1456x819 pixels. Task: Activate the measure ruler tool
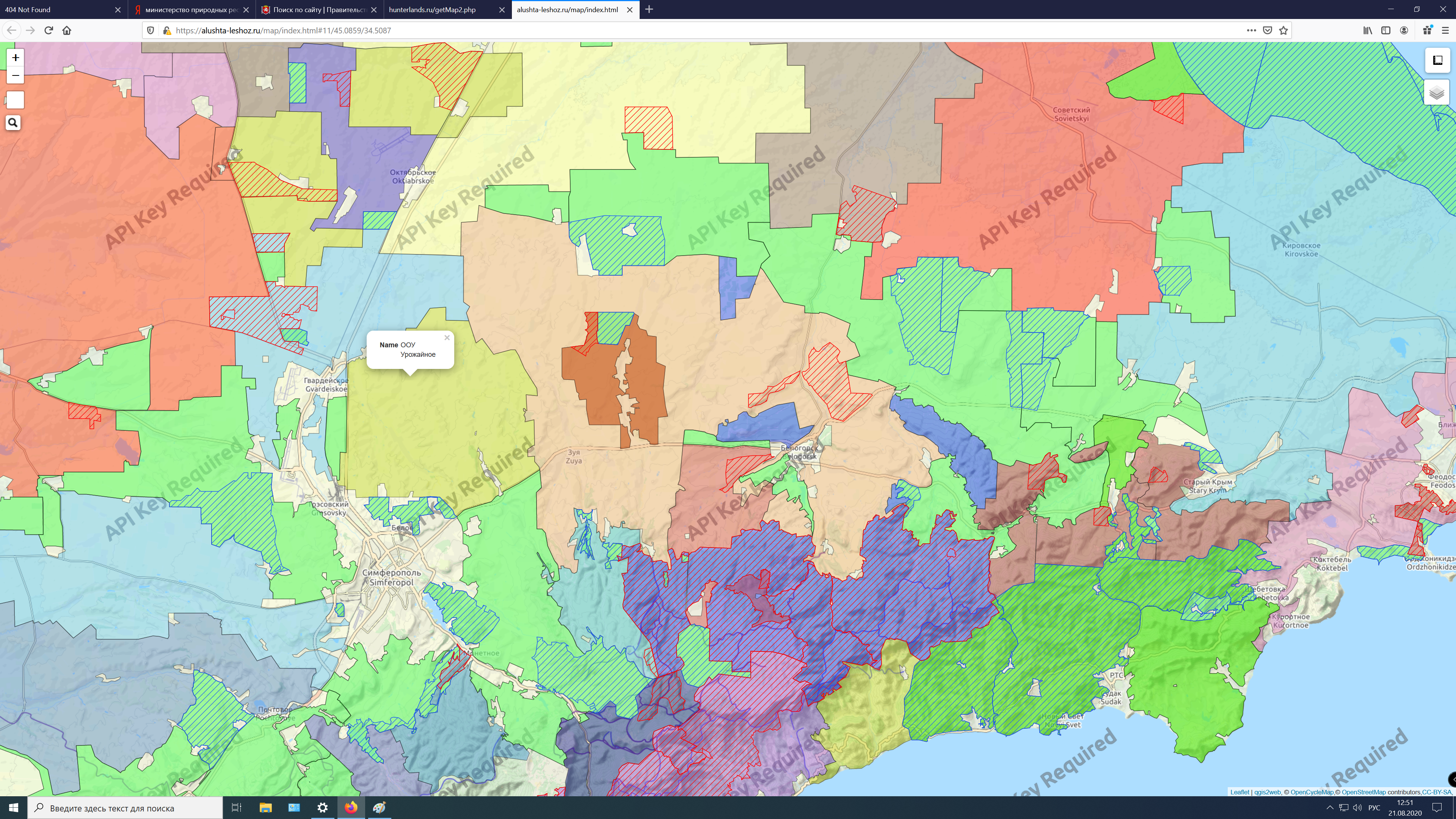coord(1437,60)
